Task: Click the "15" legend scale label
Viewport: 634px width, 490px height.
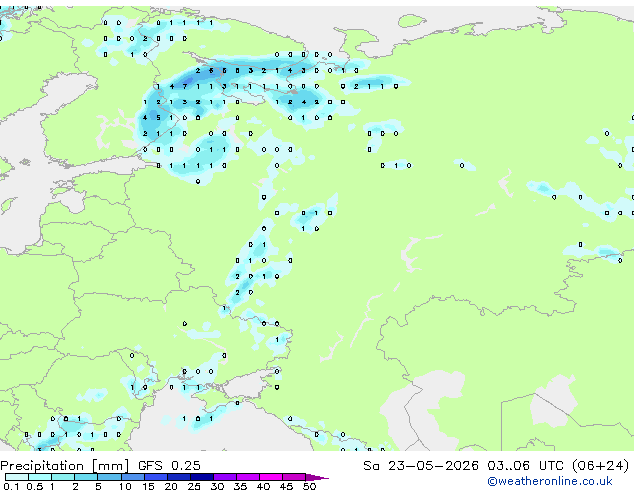Action: coord(148,486)
